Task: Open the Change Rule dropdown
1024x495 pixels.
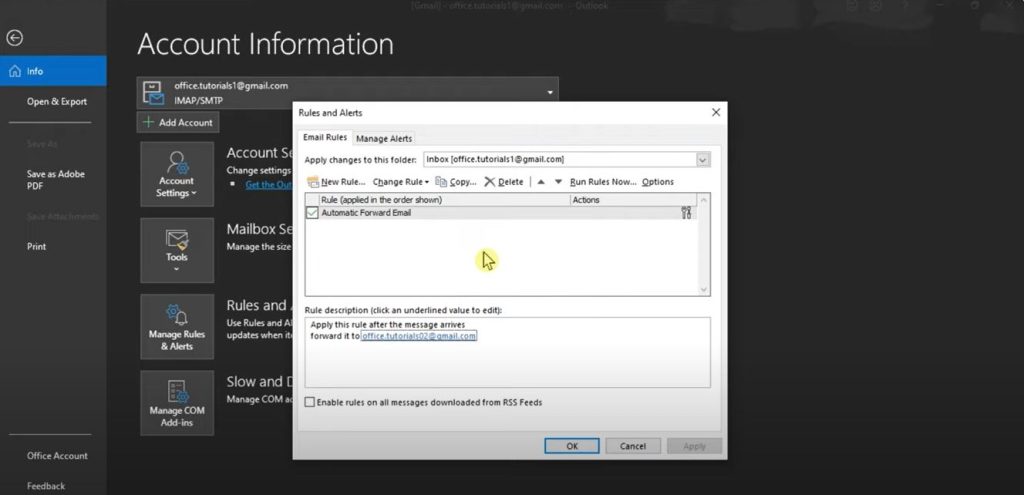Action: tap(401, 182)
